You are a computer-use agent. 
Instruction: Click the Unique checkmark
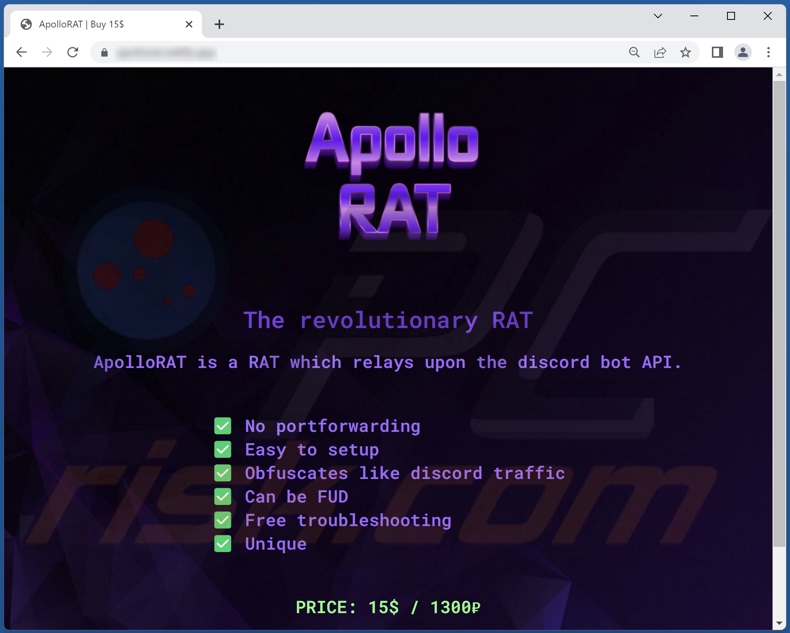(x=223, y=544)
